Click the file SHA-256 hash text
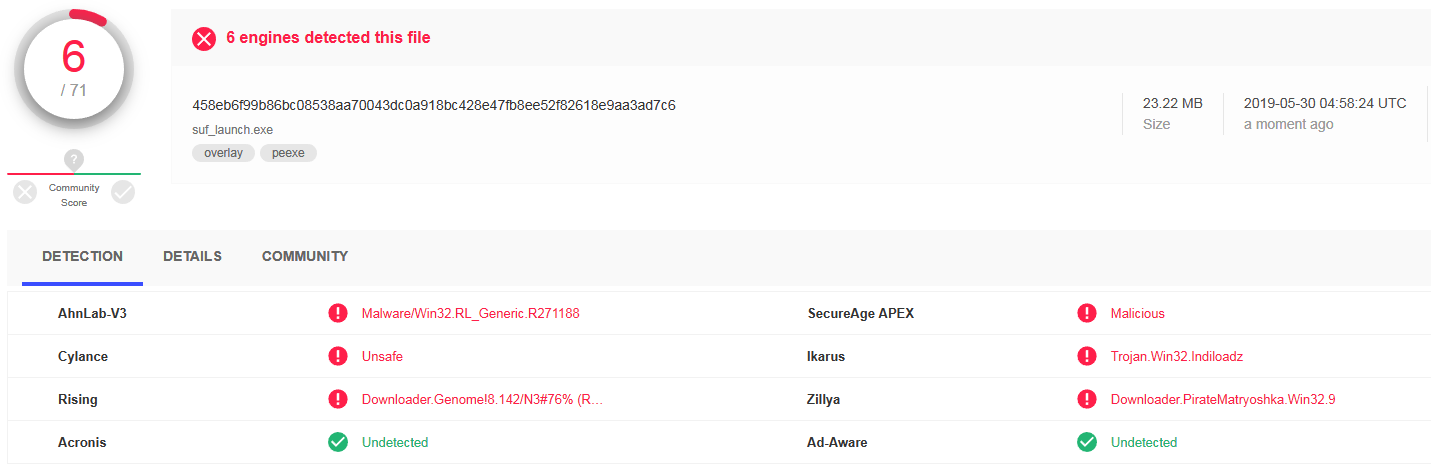 pos(433,105)
